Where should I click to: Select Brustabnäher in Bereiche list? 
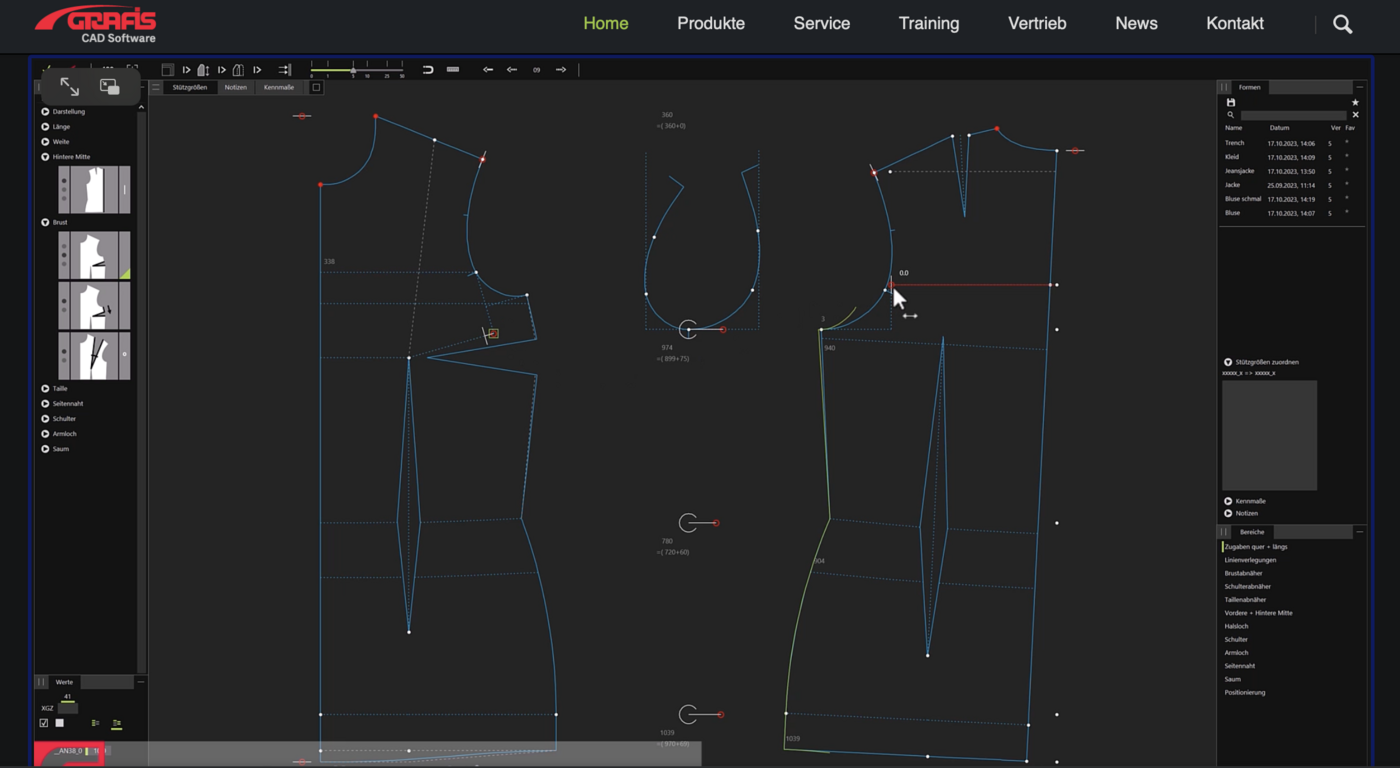pos(1243,573)
